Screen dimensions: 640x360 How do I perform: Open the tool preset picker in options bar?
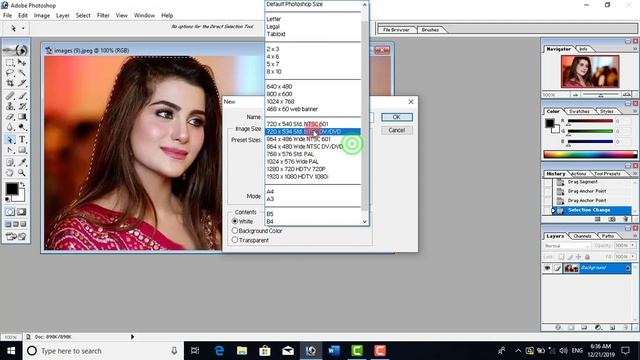pyautogui.click(x=16, y=28)
